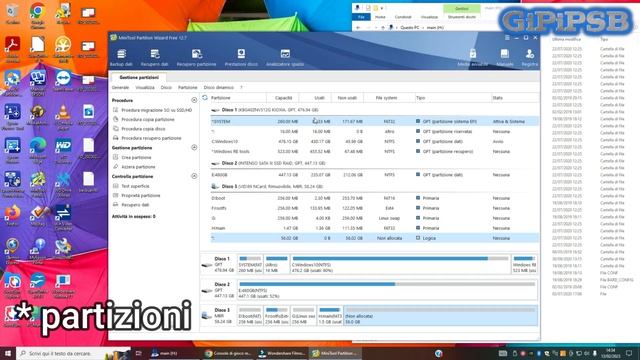
Task: Open the Disco menu
Action: (x=166, y=88)
